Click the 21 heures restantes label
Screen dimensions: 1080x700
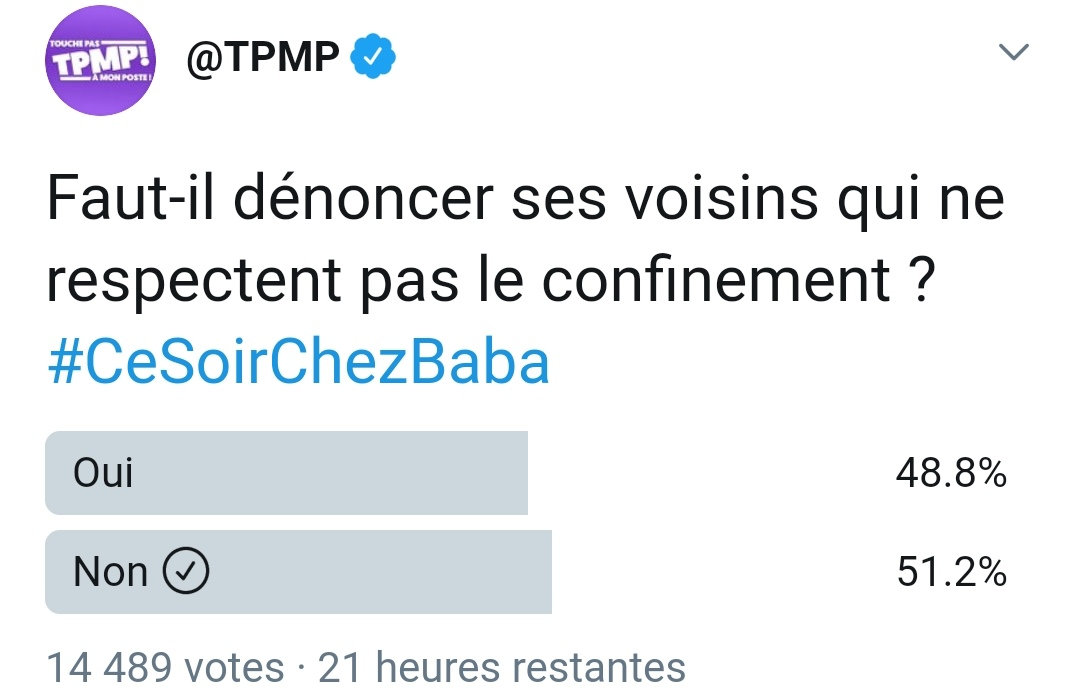pos(502,668)
